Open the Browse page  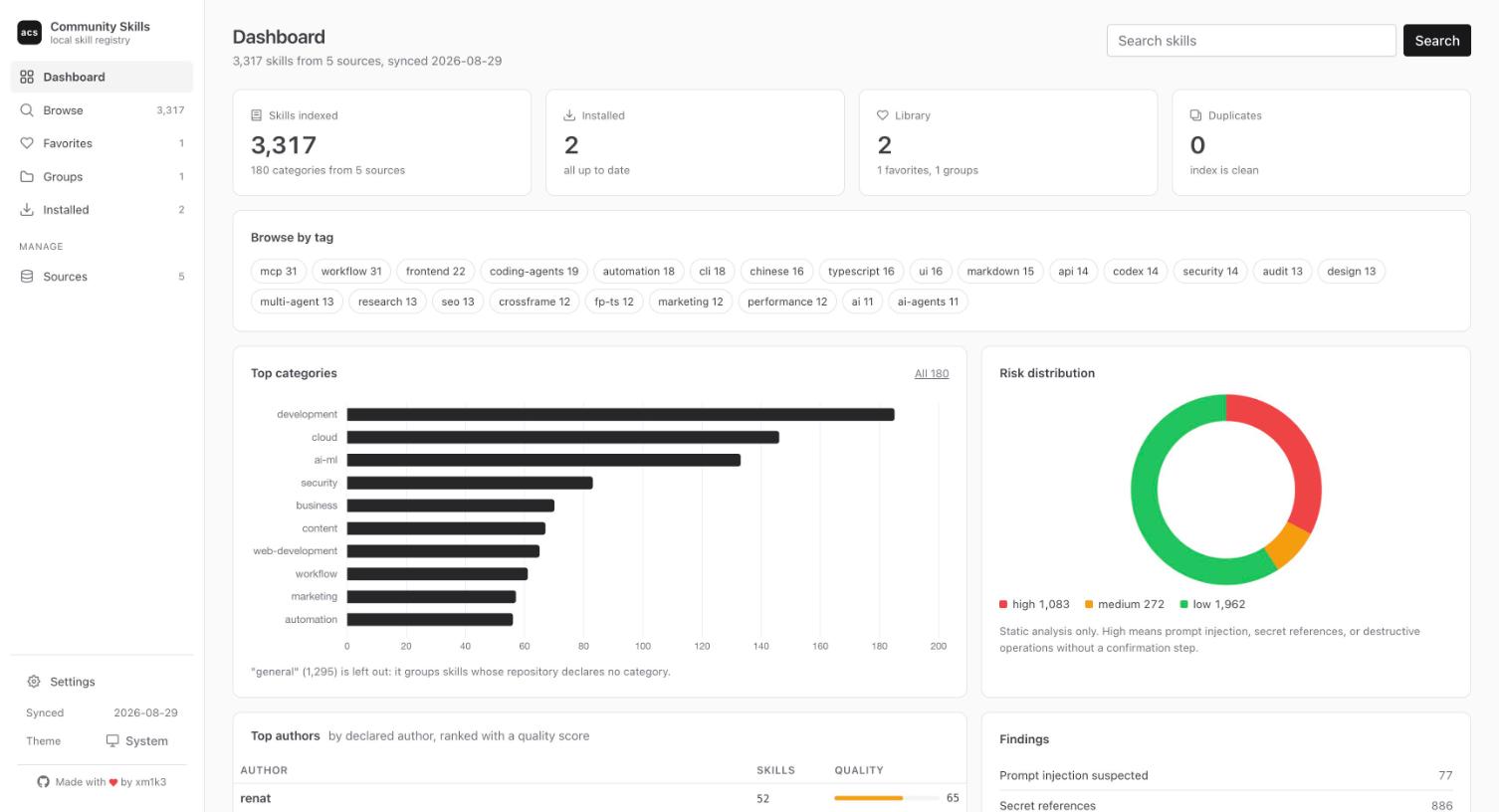(x=102, y=110)
